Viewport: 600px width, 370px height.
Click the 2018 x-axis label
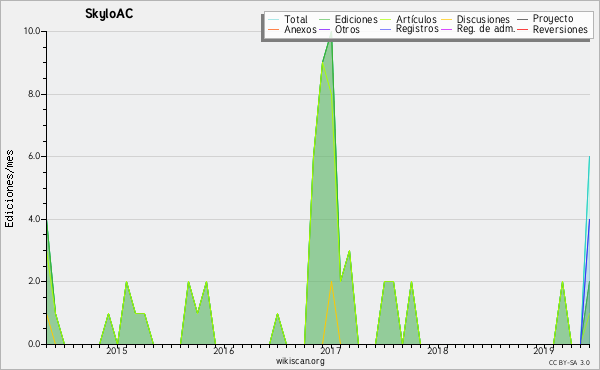[437, 350]
